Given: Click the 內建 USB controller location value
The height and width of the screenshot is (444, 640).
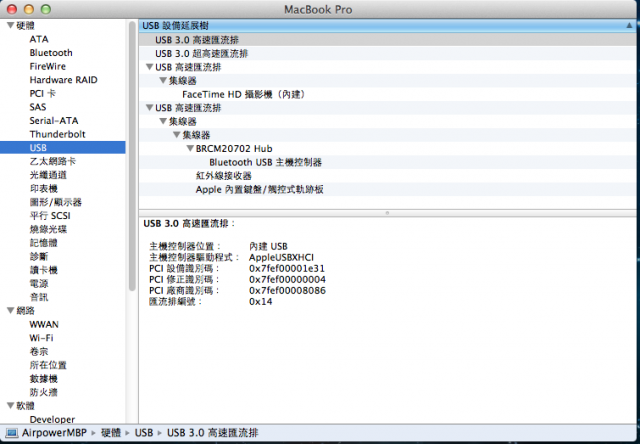Looking at the screenshot, I should click(268, 246).
